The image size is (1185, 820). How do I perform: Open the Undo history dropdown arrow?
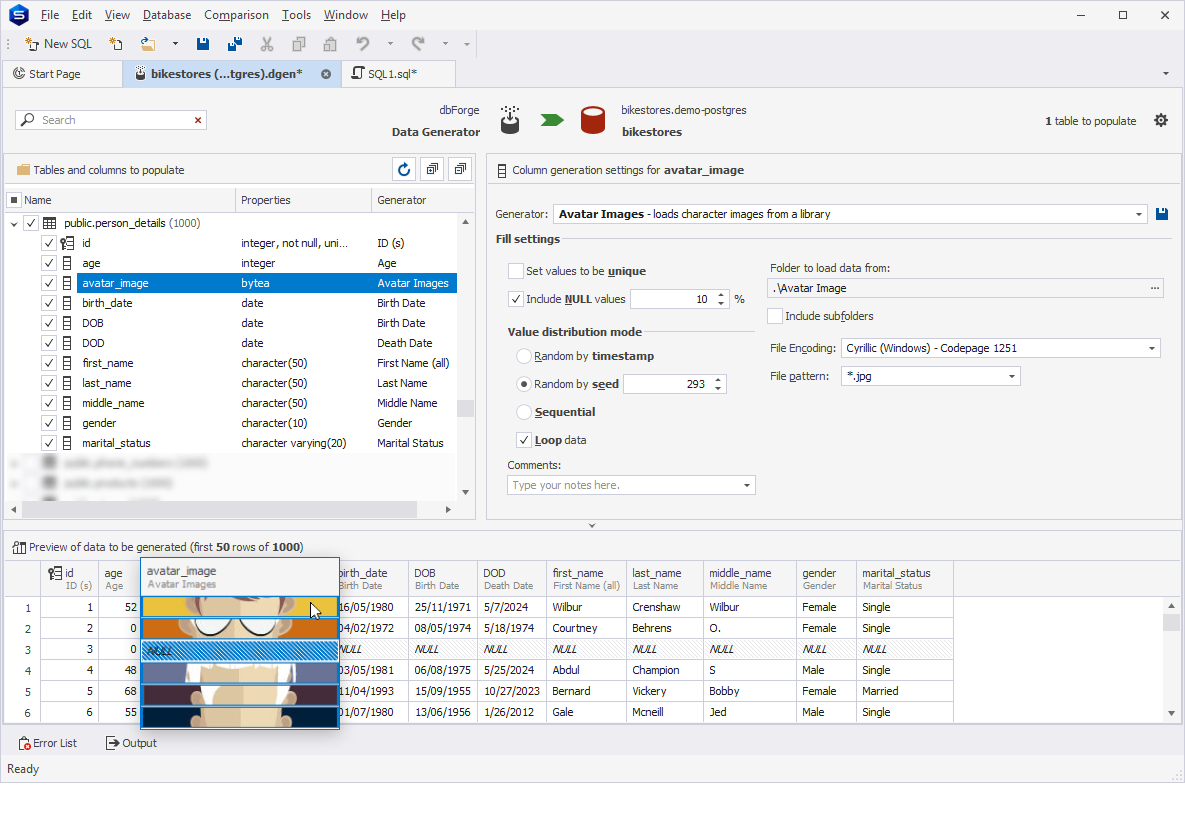[390, 44]
